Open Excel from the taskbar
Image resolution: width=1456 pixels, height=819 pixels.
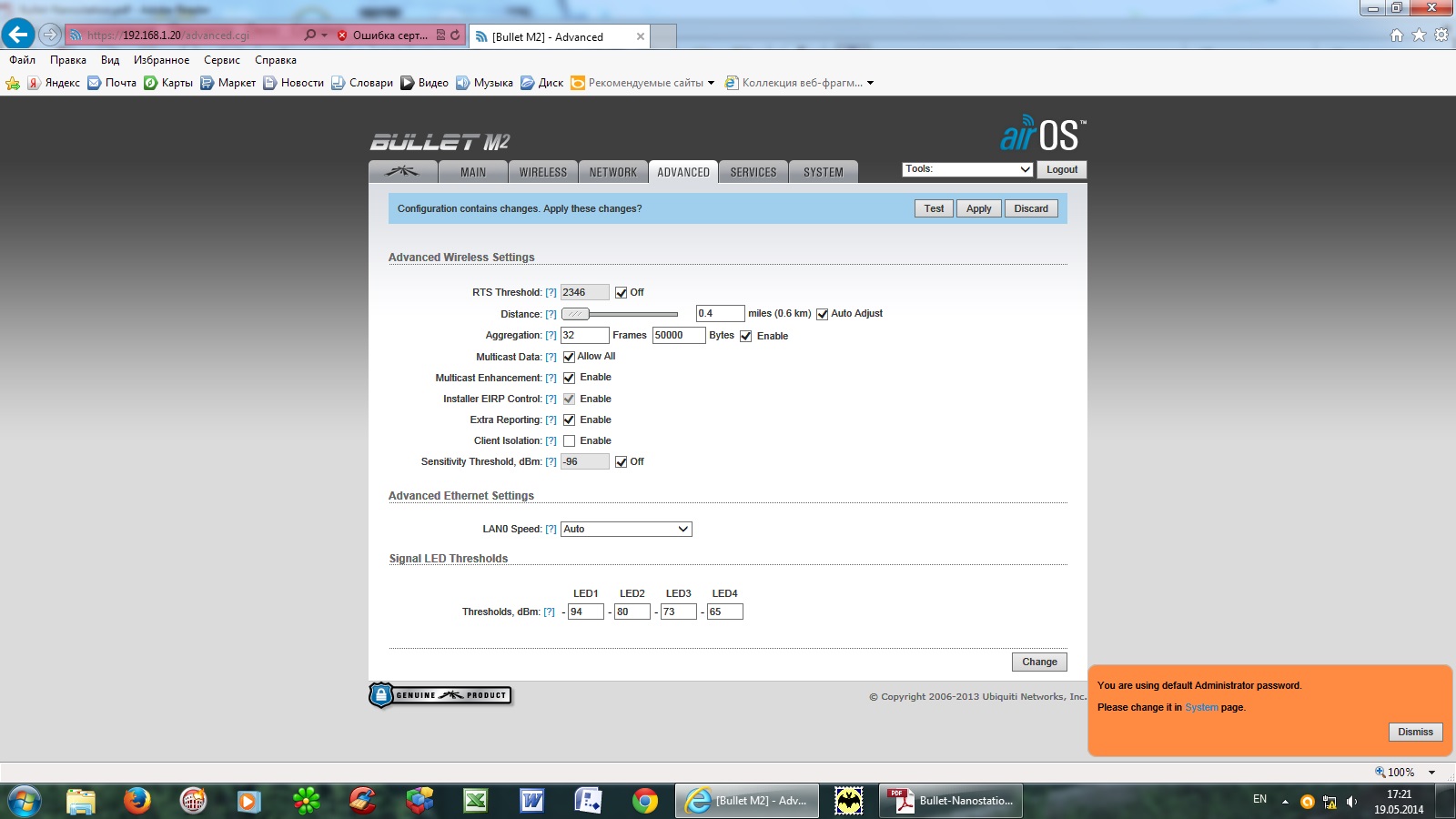coord(475,801)
